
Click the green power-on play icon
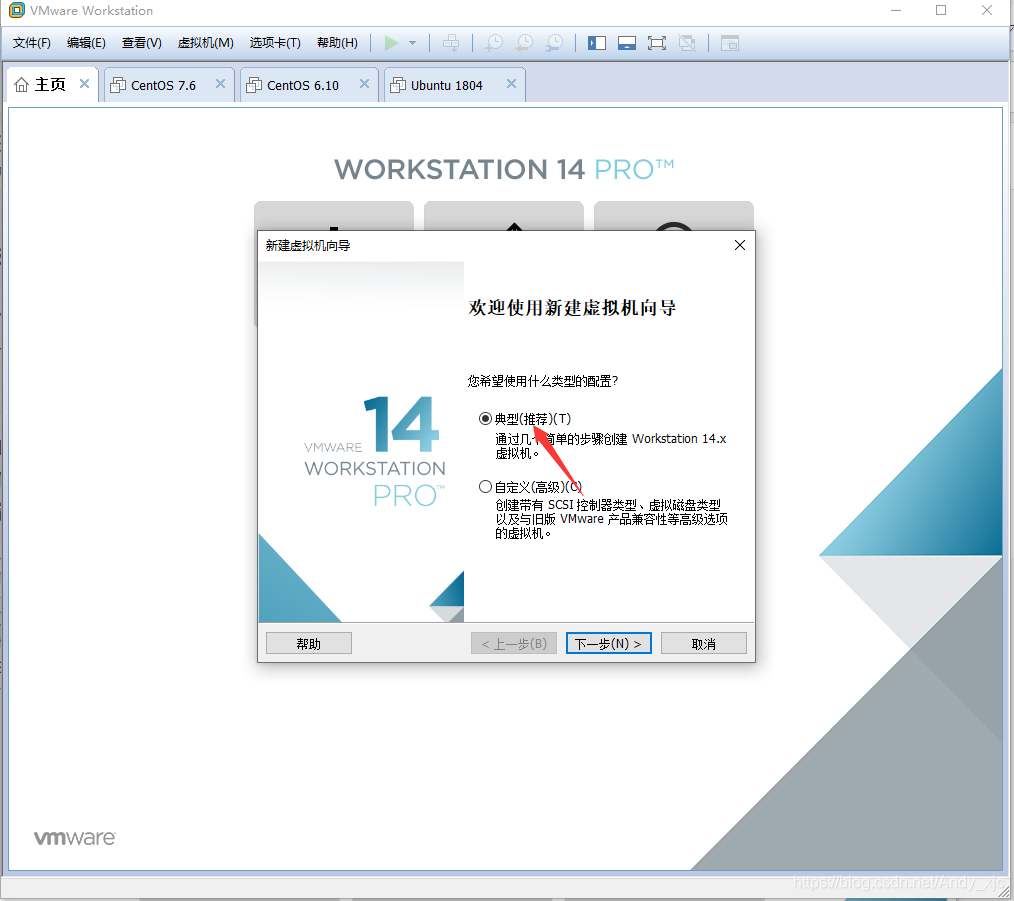[391, 43]
